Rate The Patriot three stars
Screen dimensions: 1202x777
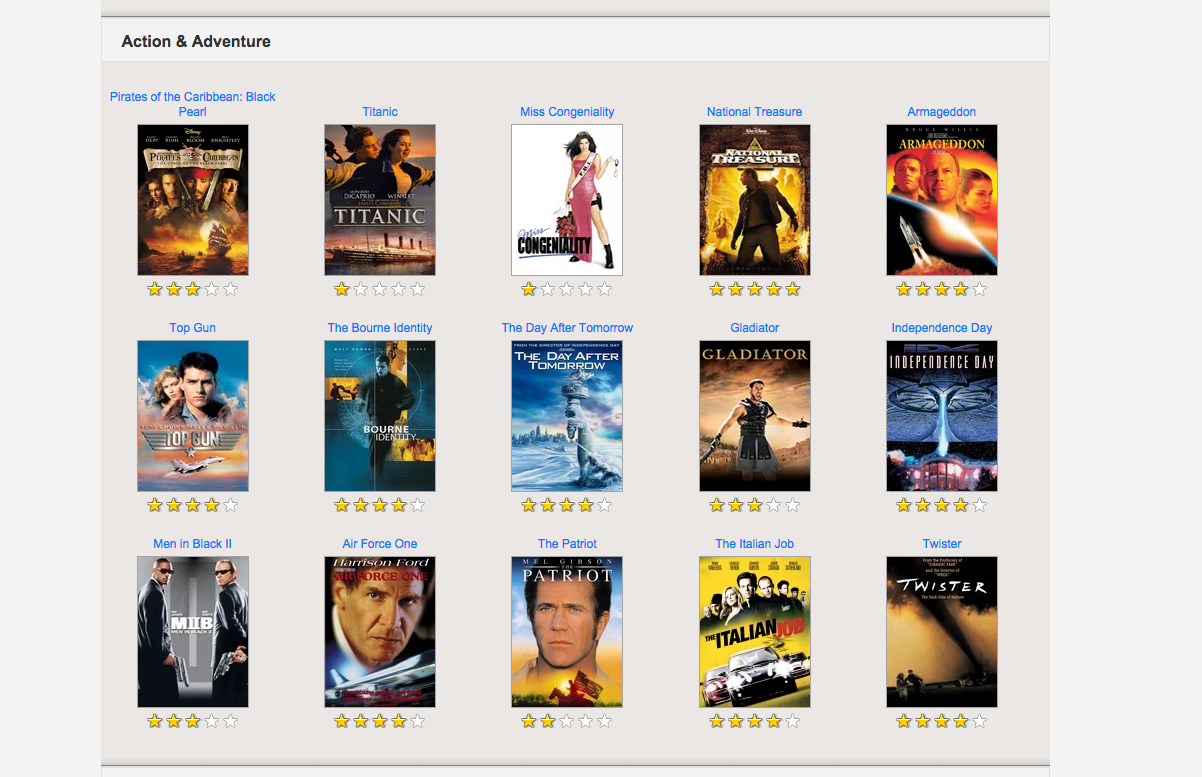pyautogui.click(x=567, y=721)
